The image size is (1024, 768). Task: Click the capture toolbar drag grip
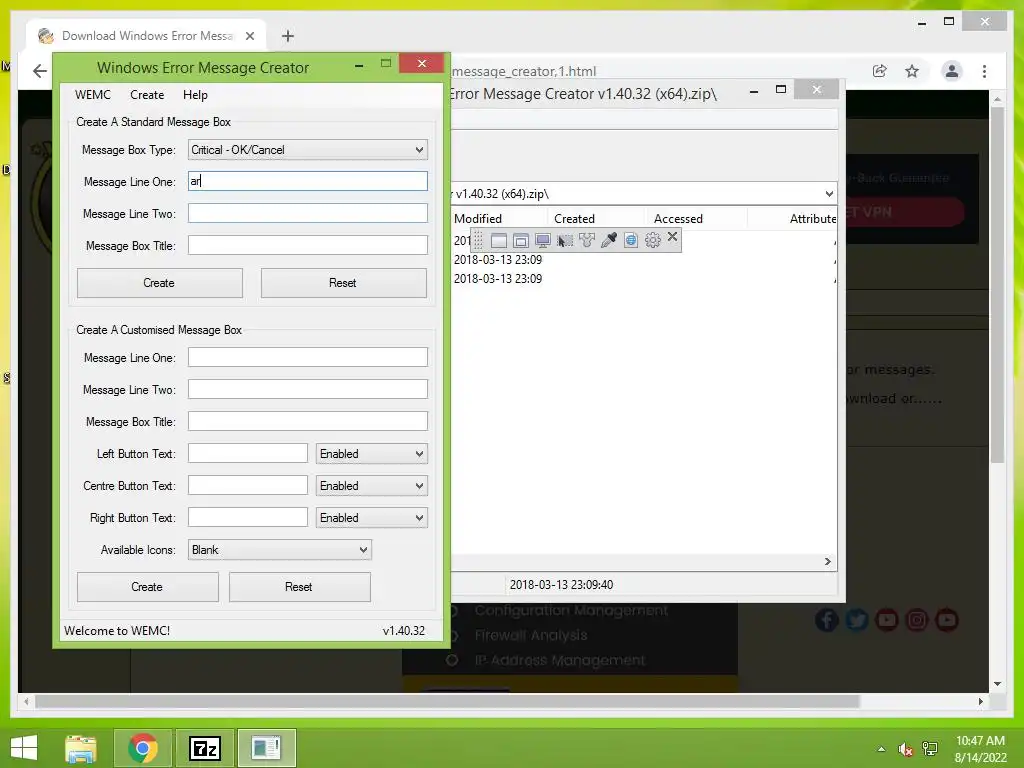478,240
